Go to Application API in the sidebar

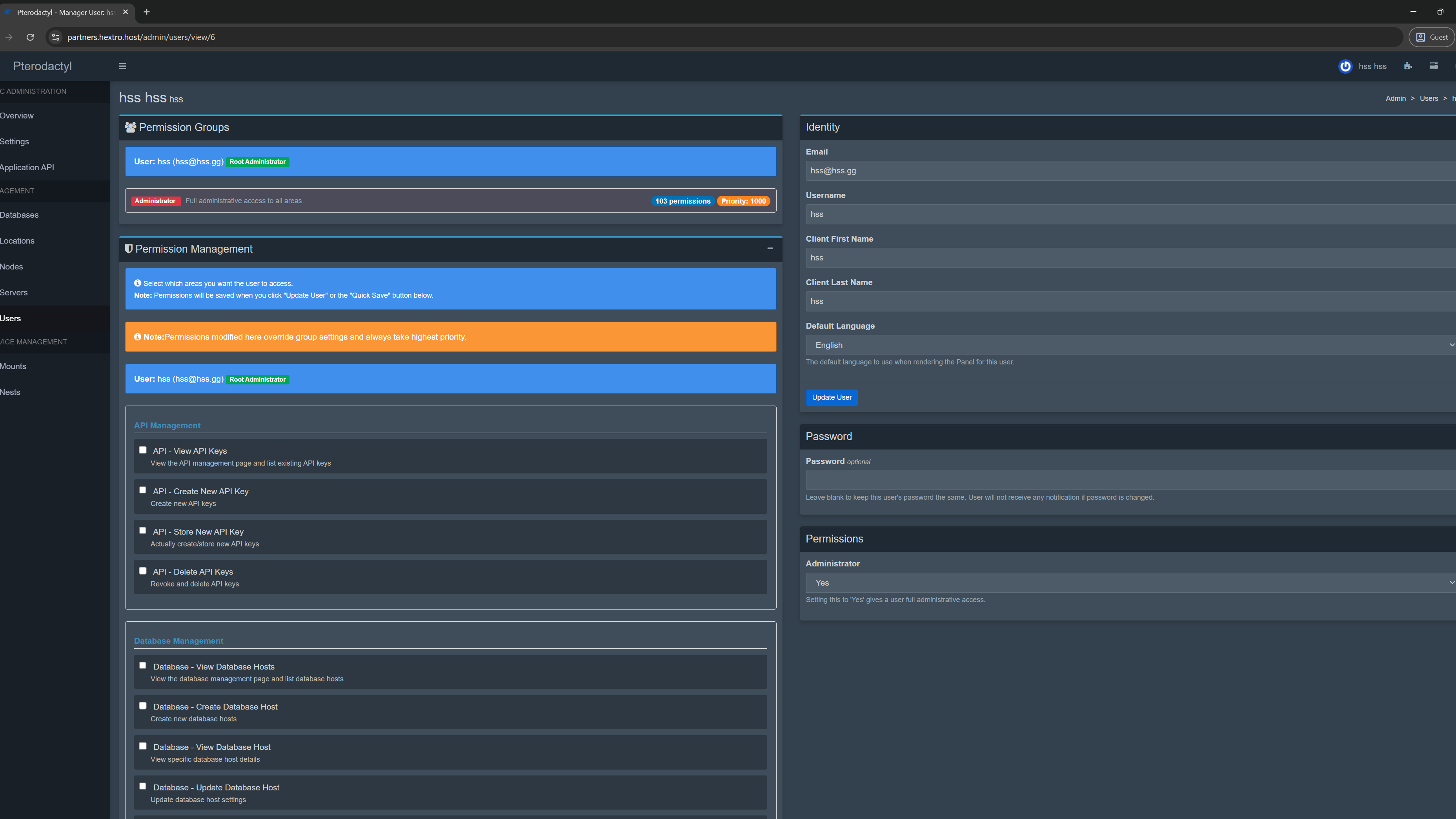(x=27, y=167)
